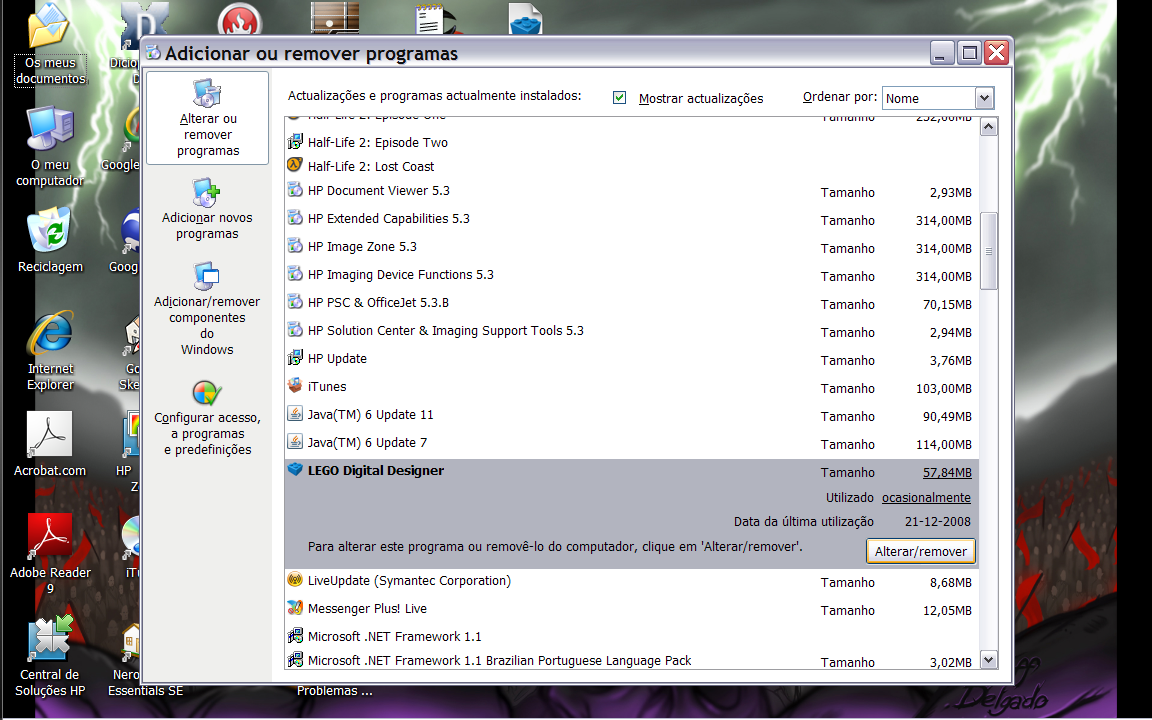Open Reciclagem desktop icon
Screen dimensions: 1152x720
48,230
